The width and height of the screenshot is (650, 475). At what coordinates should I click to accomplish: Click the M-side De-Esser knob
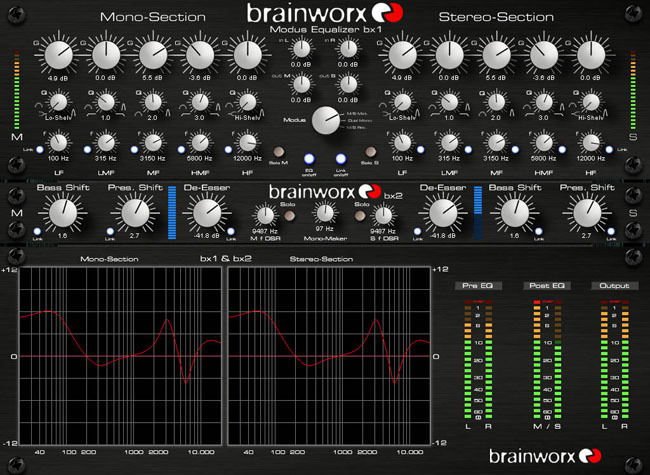coord(207,213)
